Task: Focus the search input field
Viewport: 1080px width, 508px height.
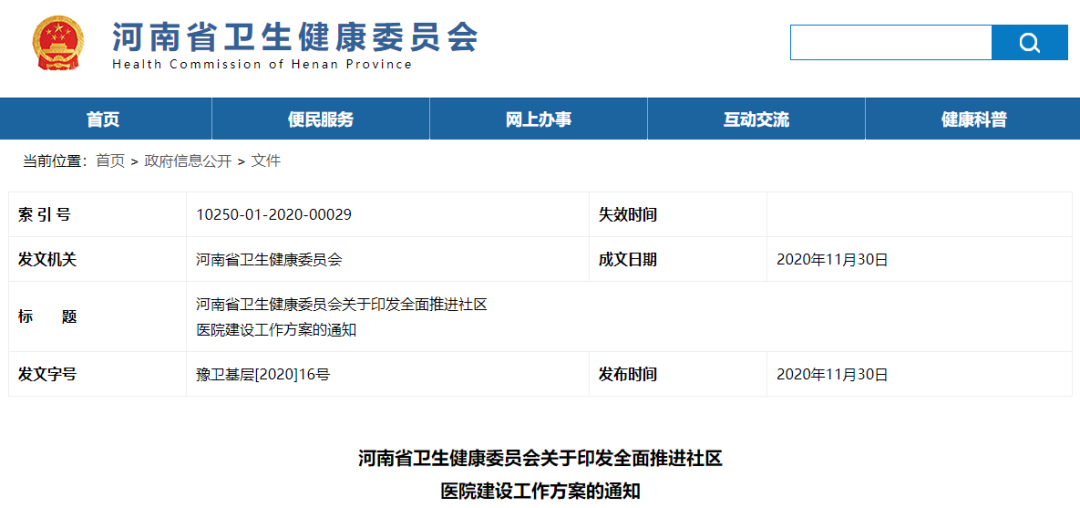Action: (x=891, y=43)
